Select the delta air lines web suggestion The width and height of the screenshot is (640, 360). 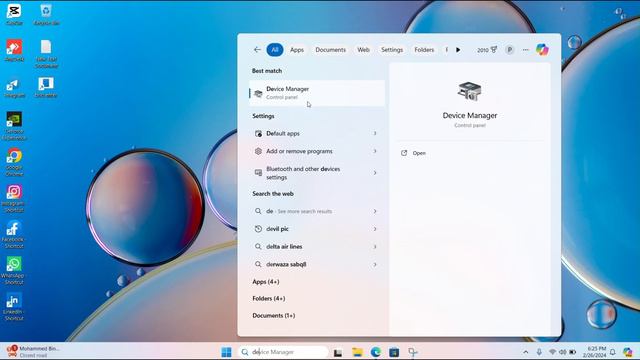tap(317, 247)
